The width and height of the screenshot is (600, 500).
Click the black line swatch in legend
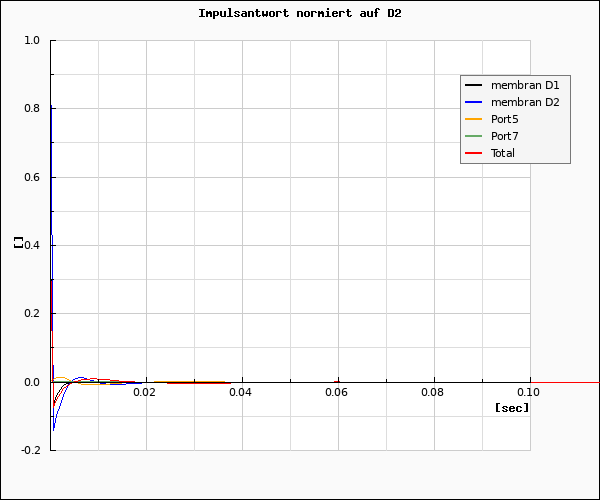[x=474, y=85]
